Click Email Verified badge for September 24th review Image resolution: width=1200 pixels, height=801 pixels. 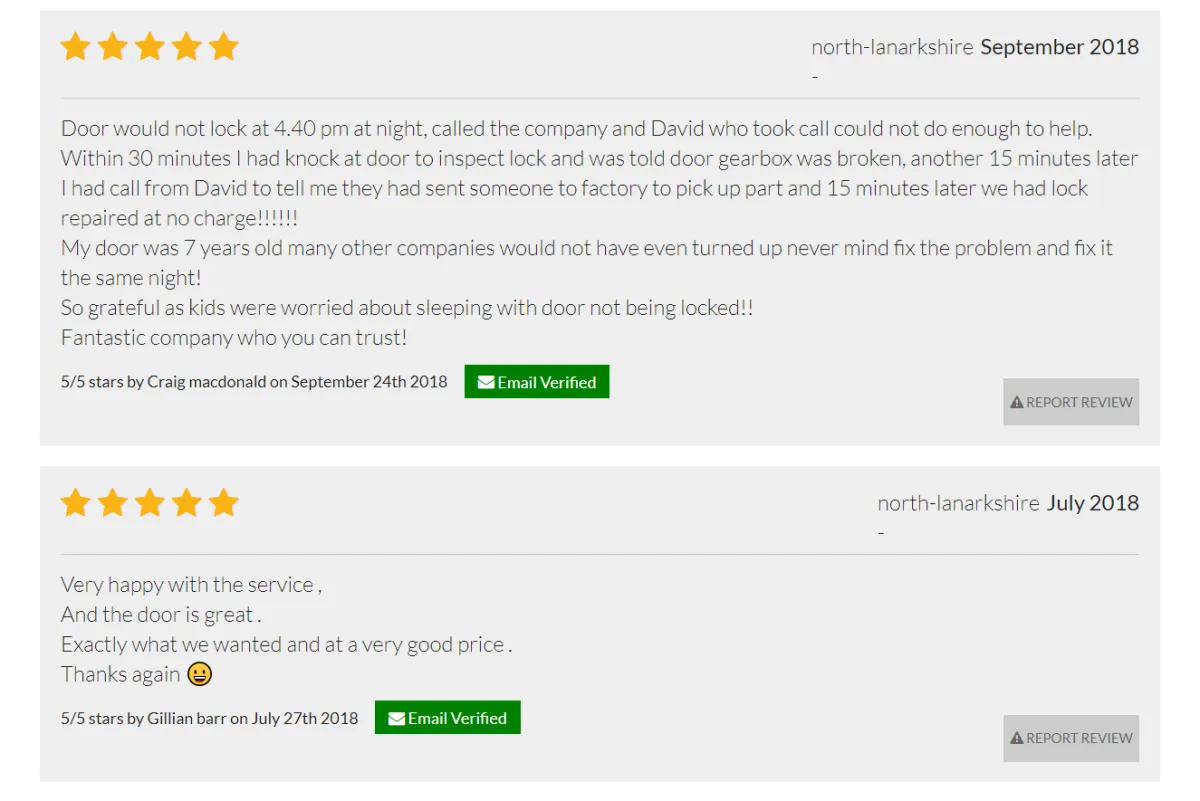pyautogui.click(x=537, y=382)
